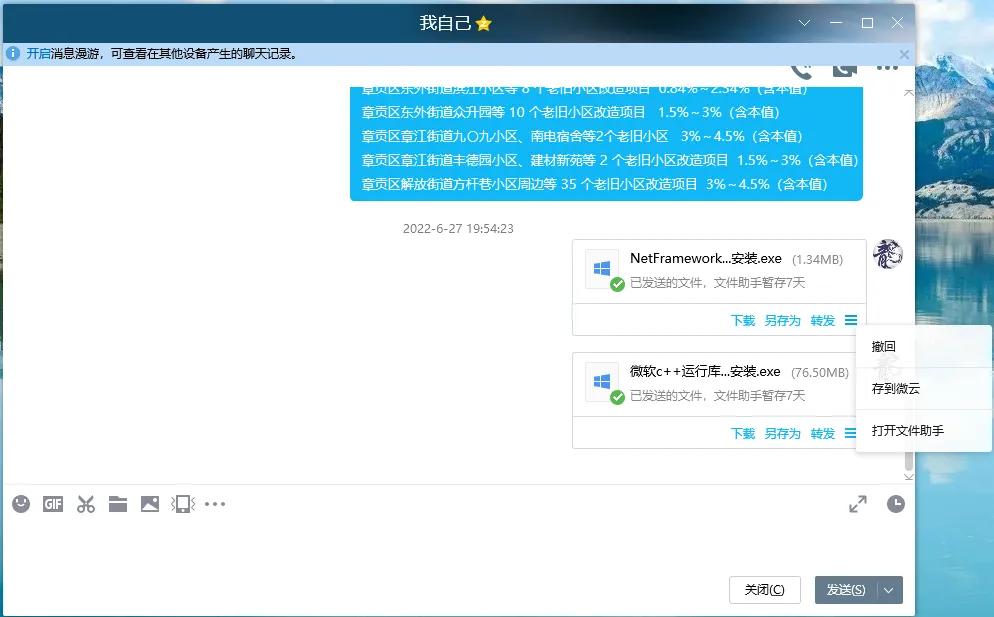994x617 pixels.
Task: Select the screenshot scissors tool
Action: pyautogui.click(x=85, y=504)
